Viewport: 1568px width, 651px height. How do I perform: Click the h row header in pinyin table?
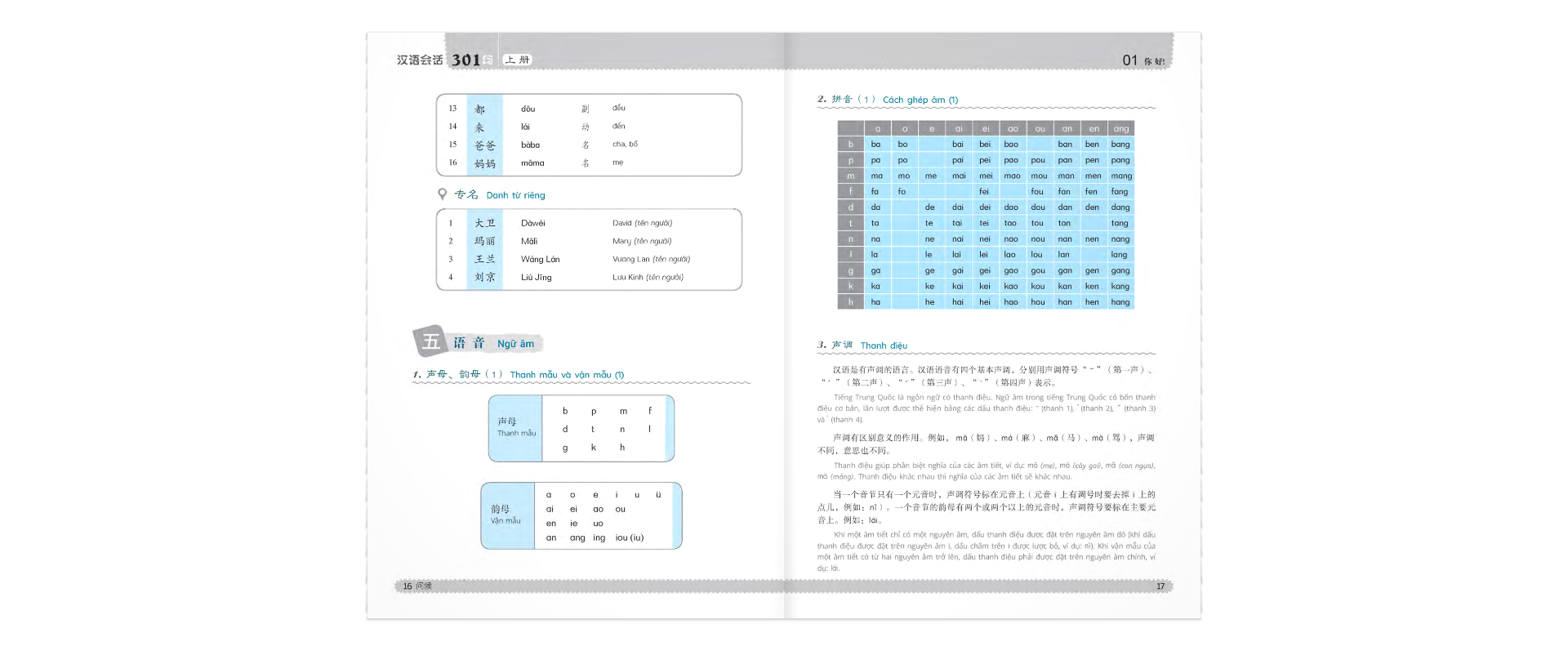[x=850, y=302]
